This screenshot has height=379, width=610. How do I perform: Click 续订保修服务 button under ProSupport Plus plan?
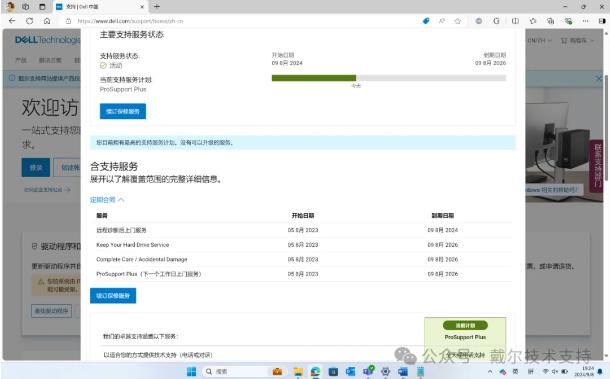pyautogui.click(x=123, y=111)
